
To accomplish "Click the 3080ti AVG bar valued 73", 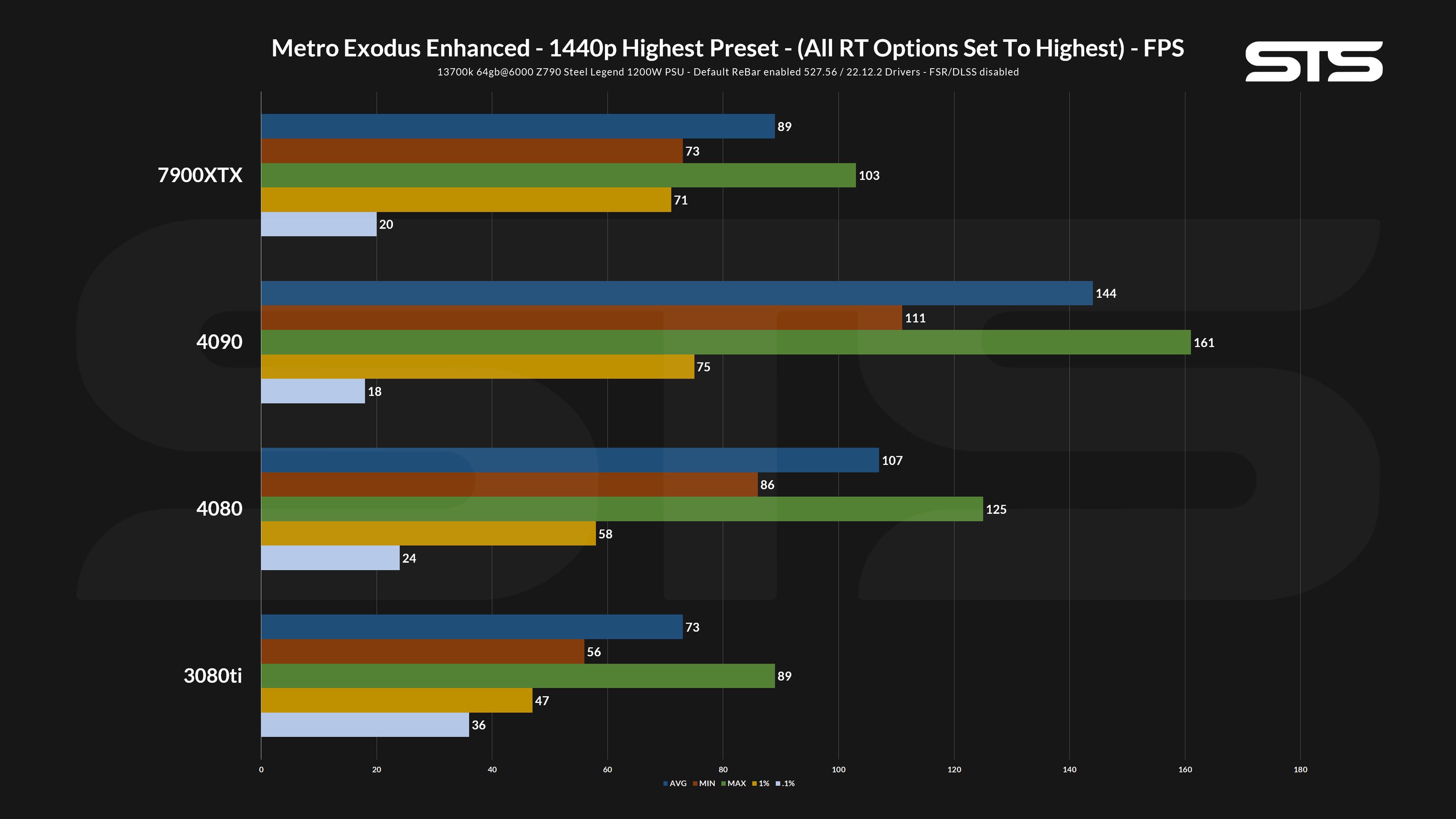I will pos(472,627).
